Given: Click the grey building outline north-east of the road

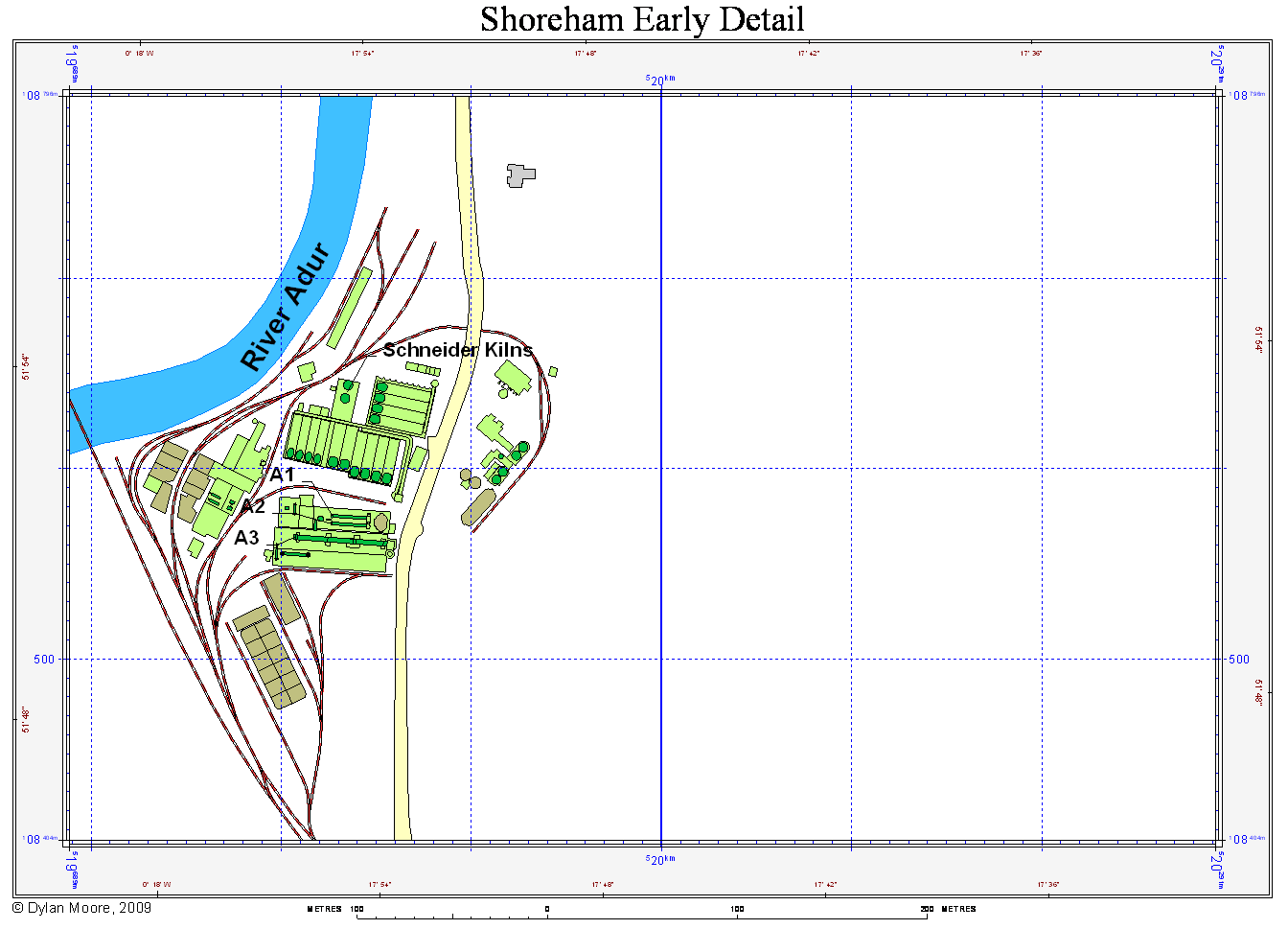Looking at the screenshot, I should (x=520, y=175).
